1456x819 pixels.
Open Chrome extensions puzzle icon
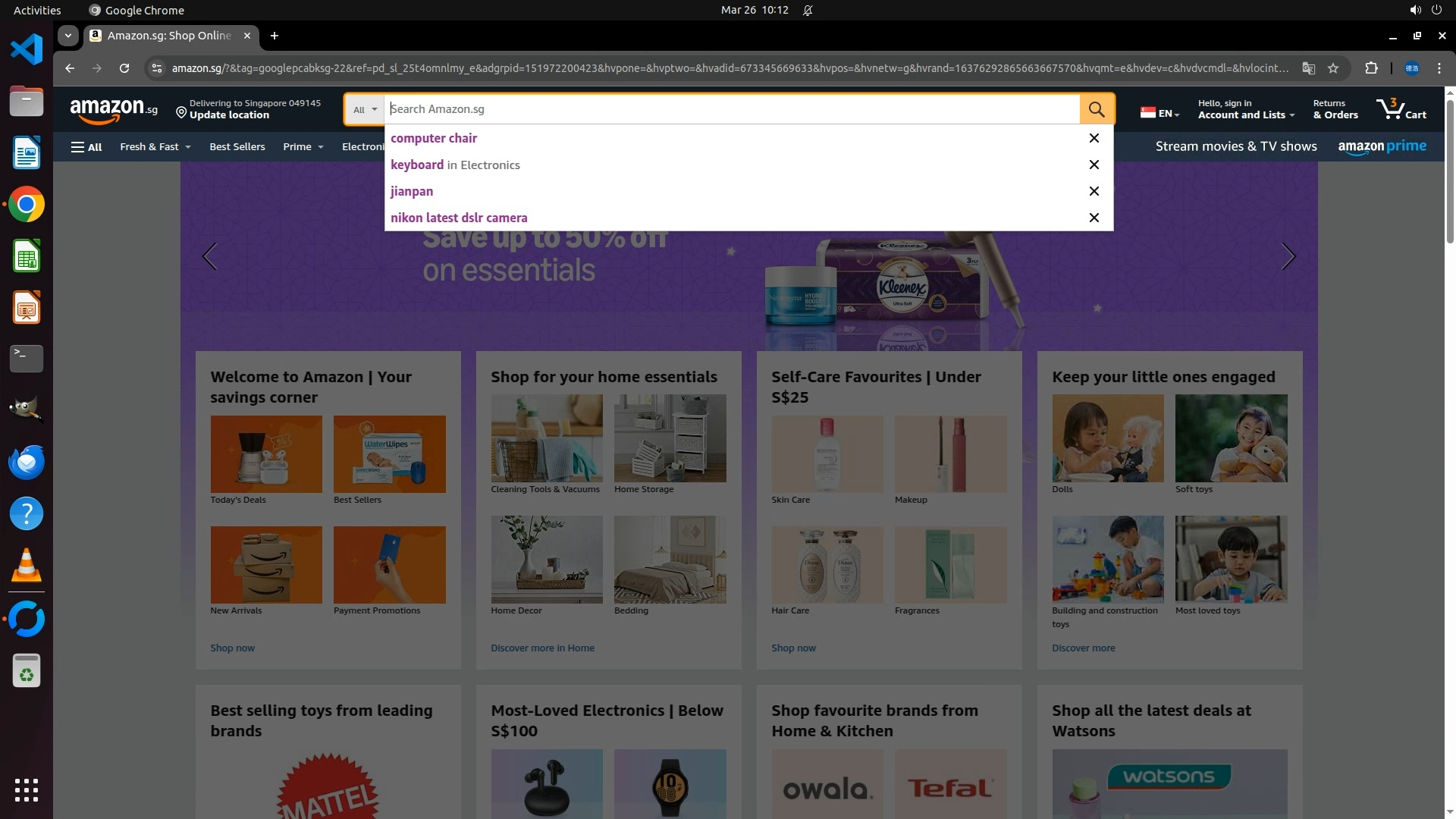1371,68
